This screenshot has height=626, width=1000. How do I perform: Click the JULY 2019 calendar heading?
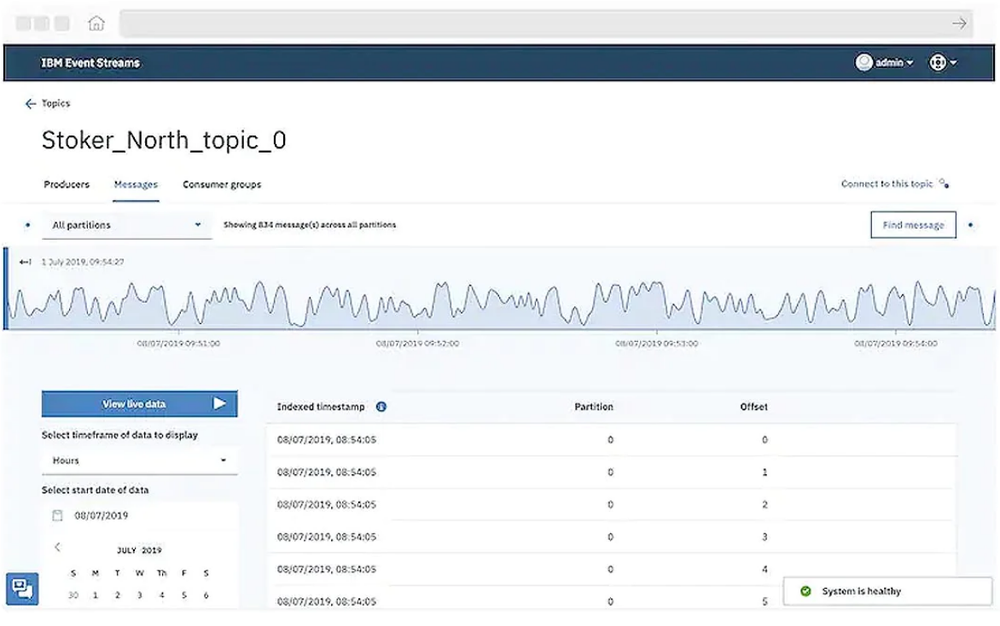point(139,550)
